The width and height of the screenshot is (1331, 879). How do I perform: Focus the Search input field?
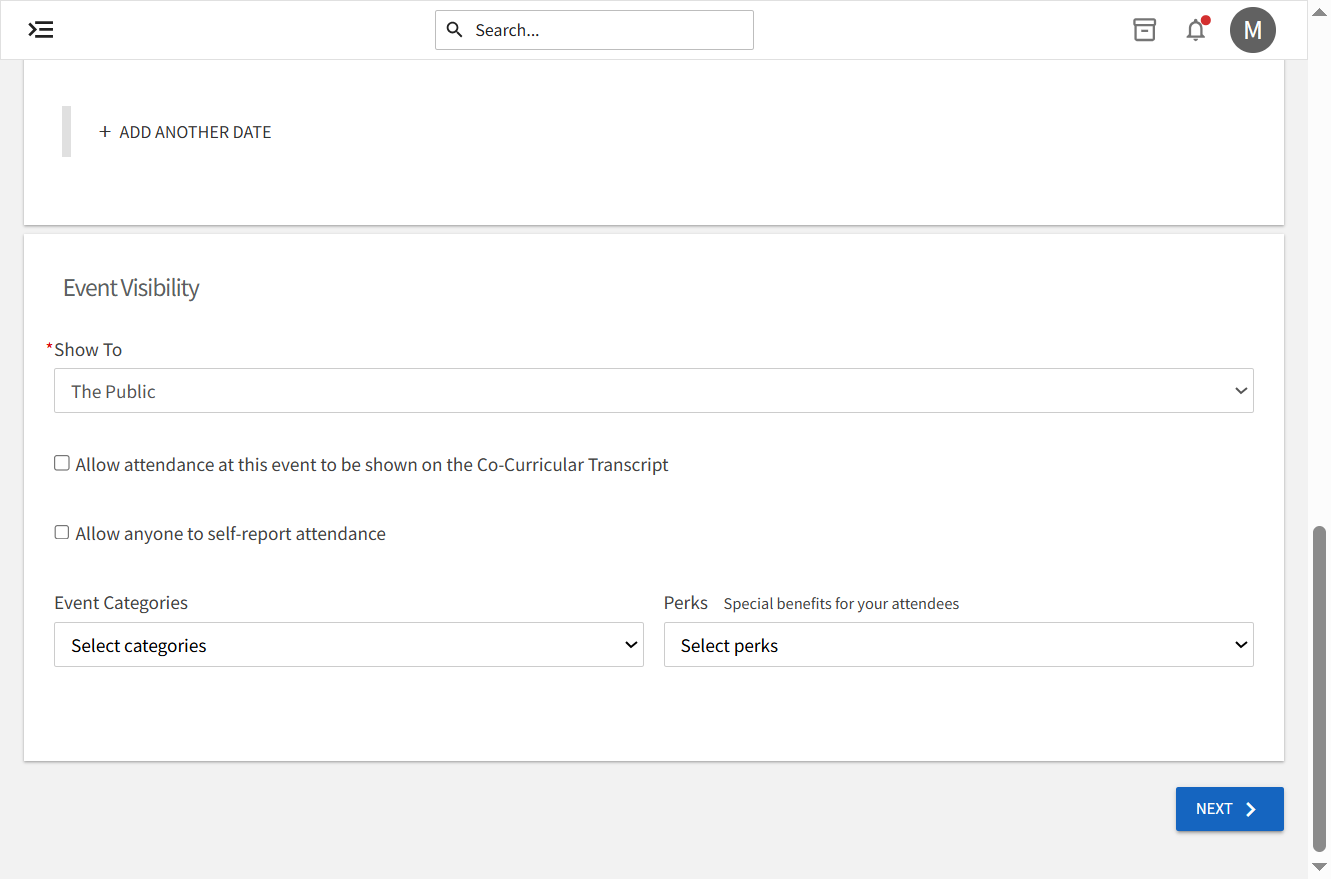(594, 30)
